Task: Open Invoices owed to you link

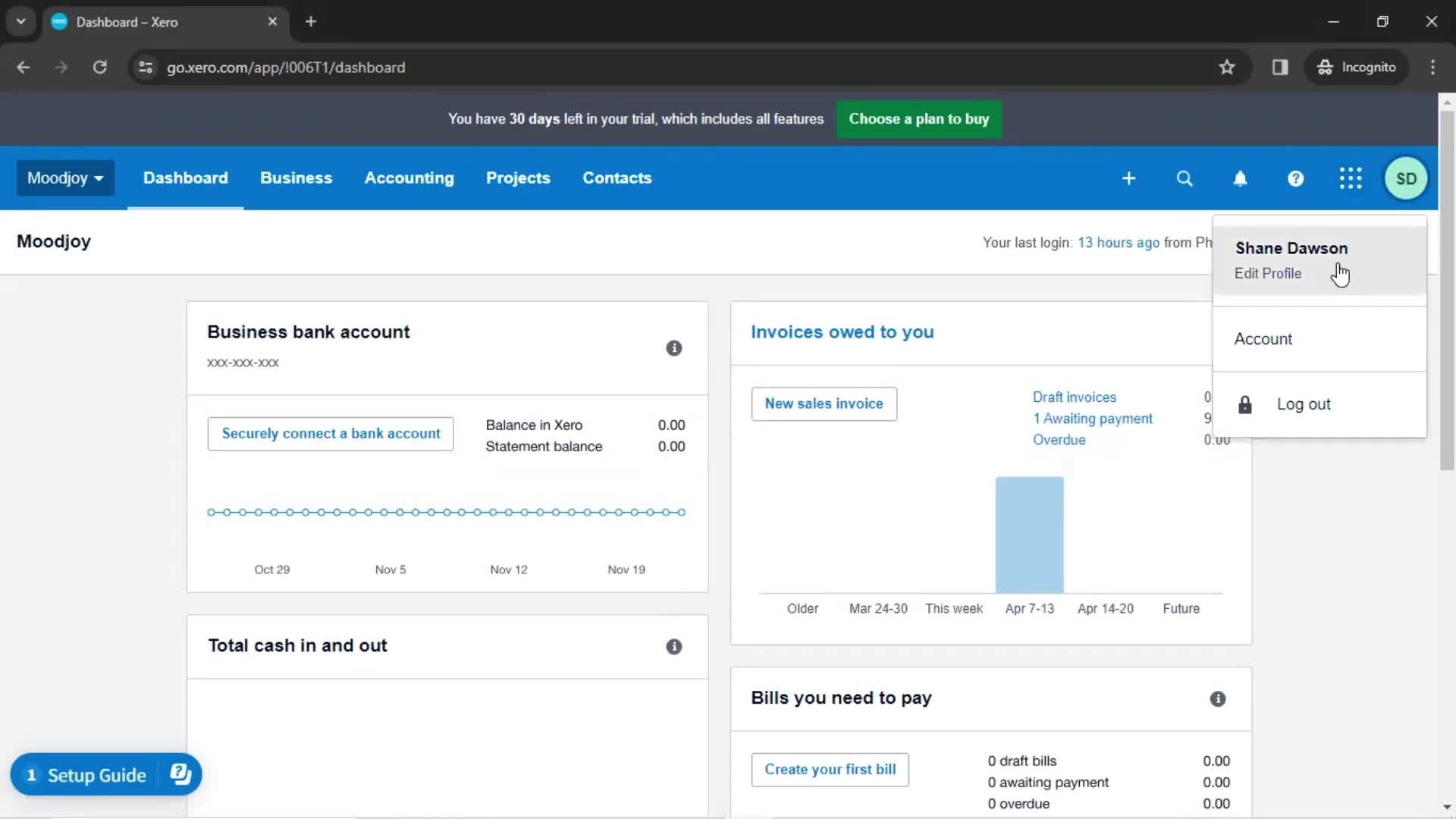Action: pos(842,332)
